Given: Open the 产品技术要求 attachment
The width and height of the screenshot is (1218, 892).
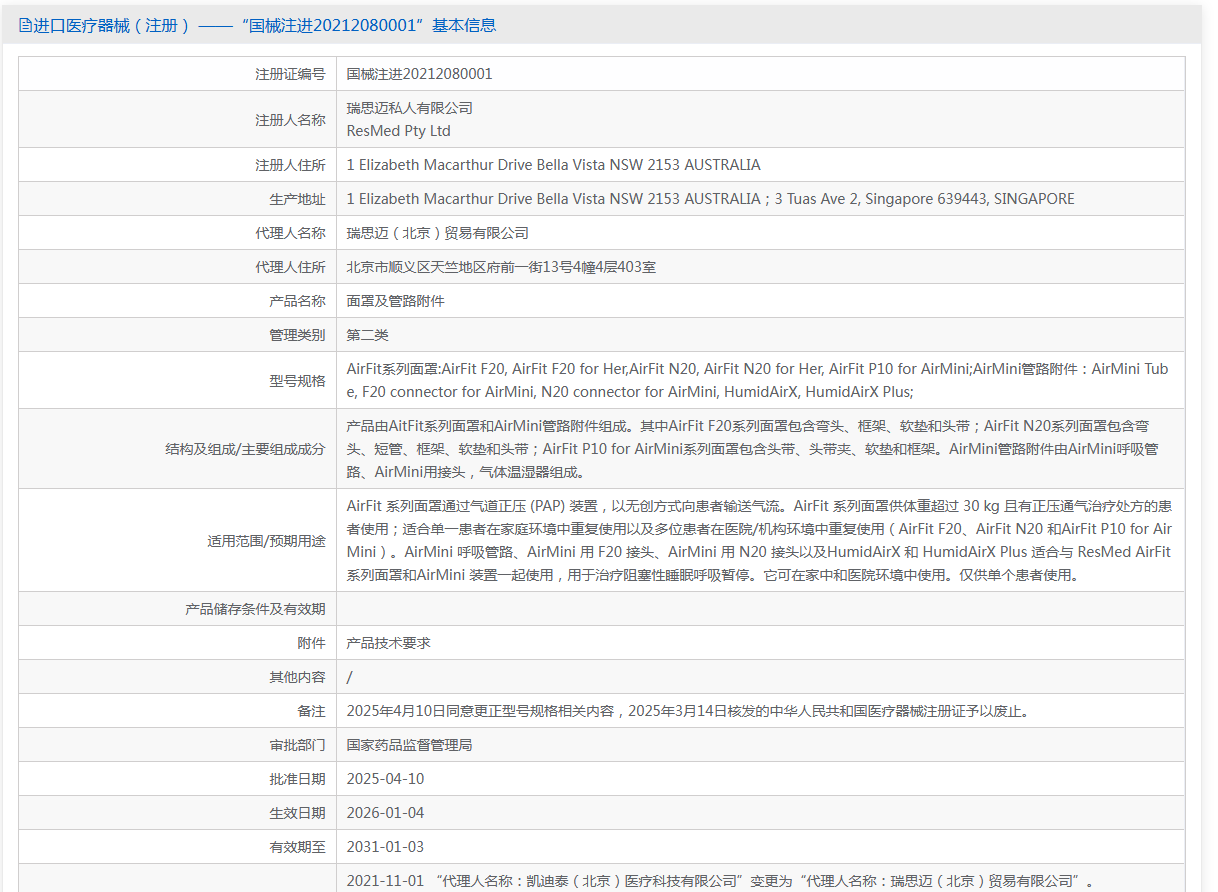Looking at the screenshot, I should [389, 643].
